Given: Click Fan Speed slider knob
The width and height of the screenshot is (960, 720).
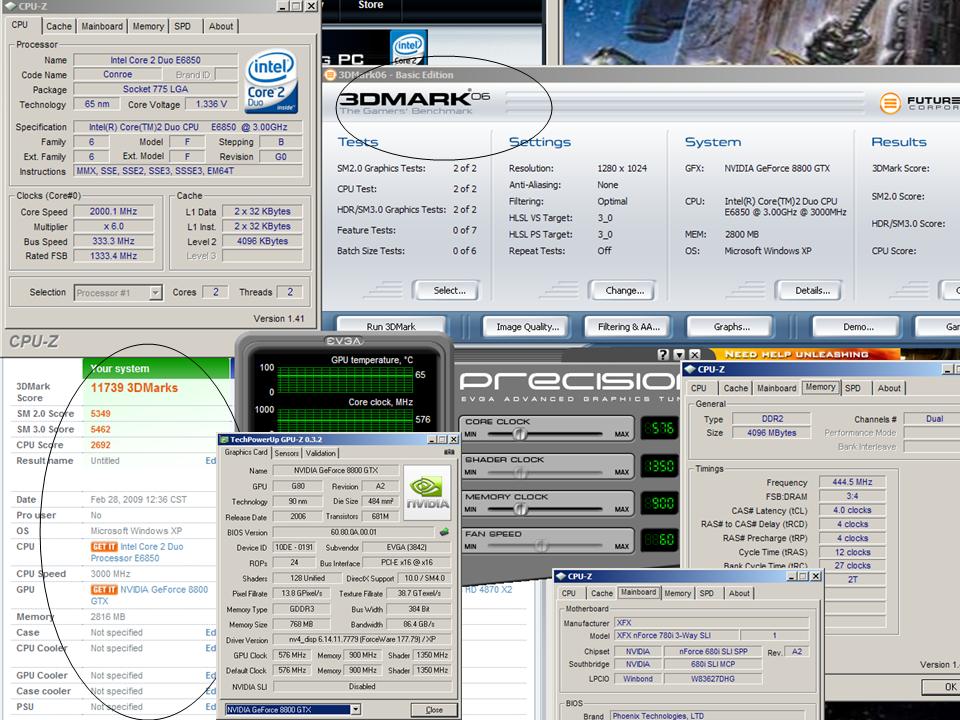Looking at the screenshot, I should pos(541,546).
